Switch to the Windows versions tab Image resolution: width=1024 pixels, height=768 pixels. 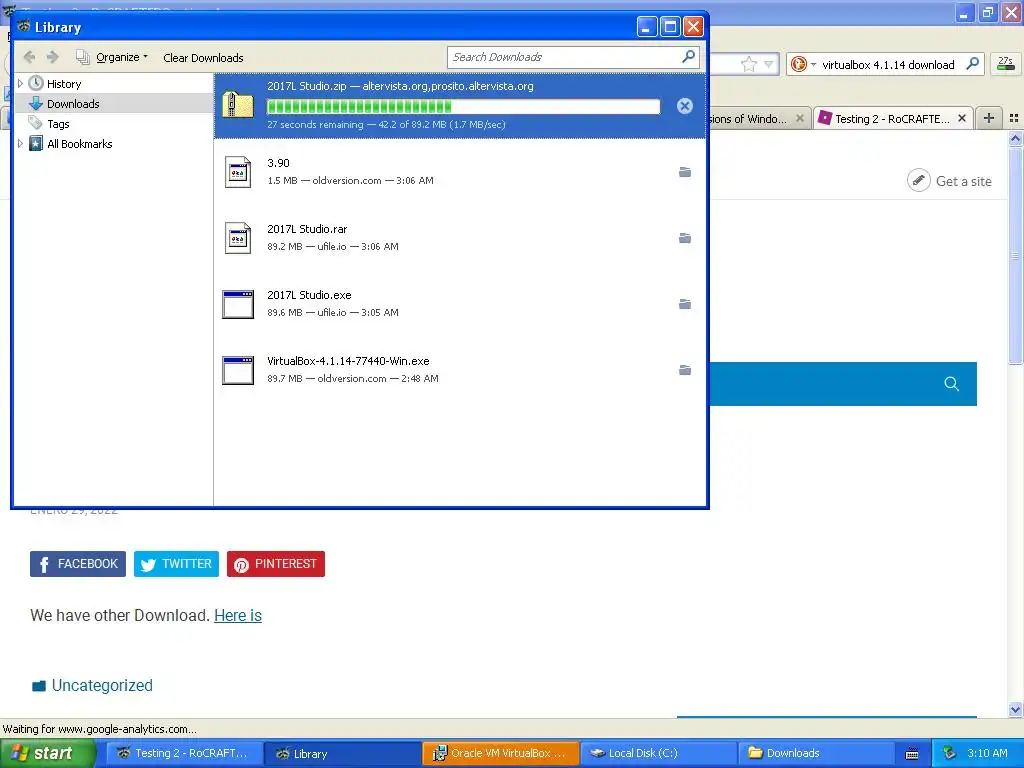pos(747,118)
